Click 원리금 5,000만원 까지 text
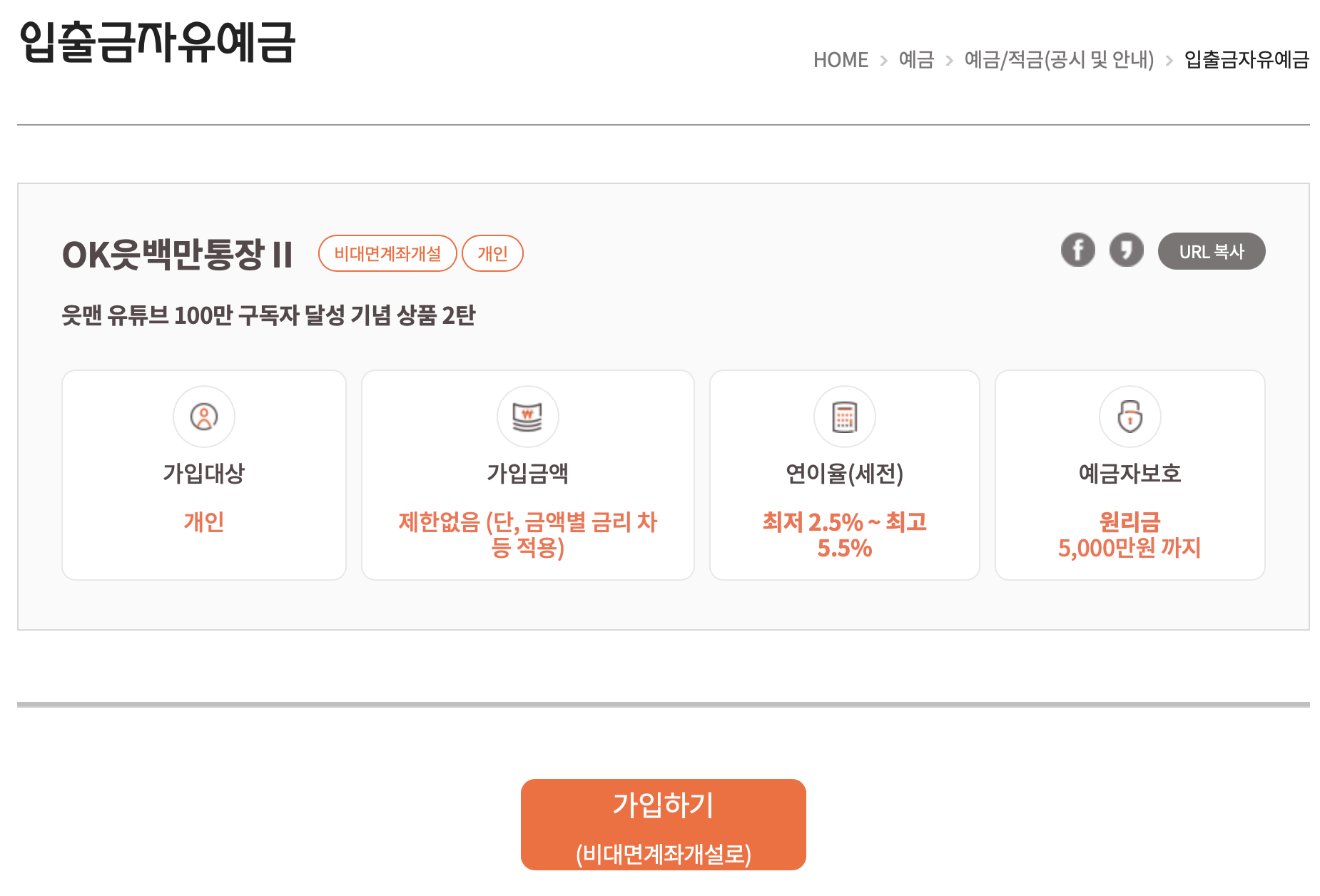The height and width of the screenshot is (896, 1320). (1130, 534)
